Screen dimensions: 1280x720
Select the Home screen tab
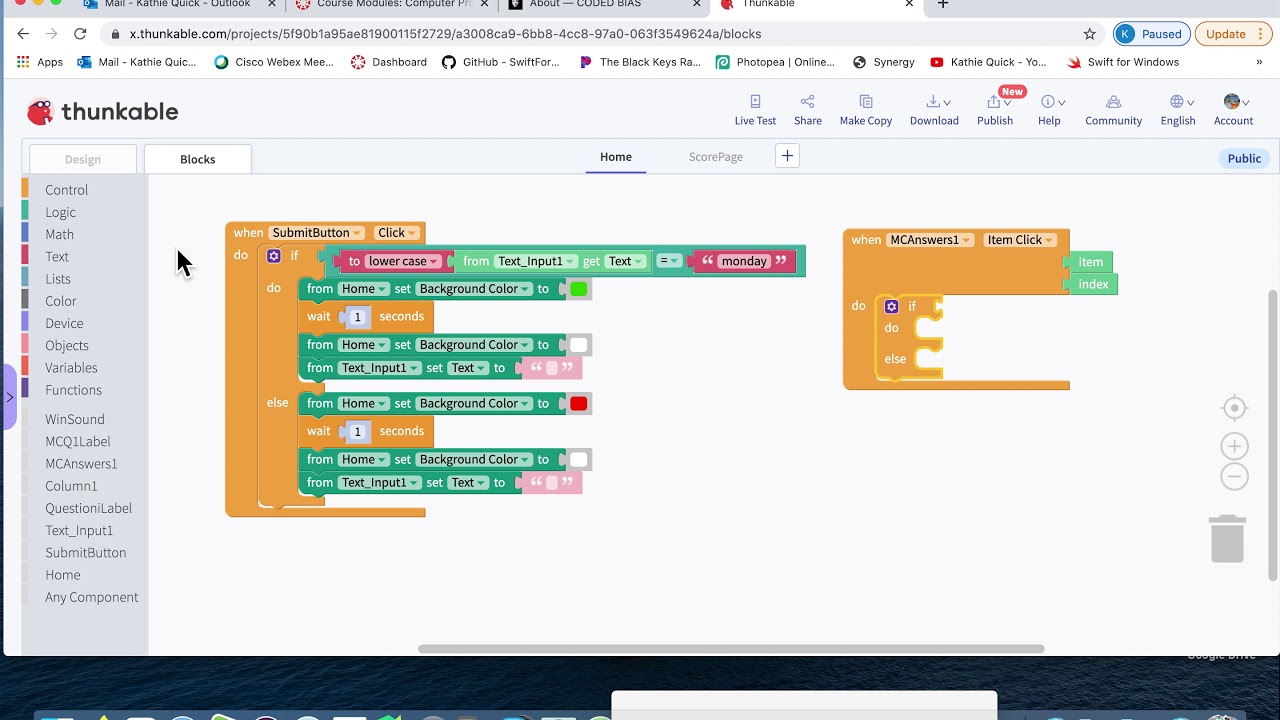point(616,157)
